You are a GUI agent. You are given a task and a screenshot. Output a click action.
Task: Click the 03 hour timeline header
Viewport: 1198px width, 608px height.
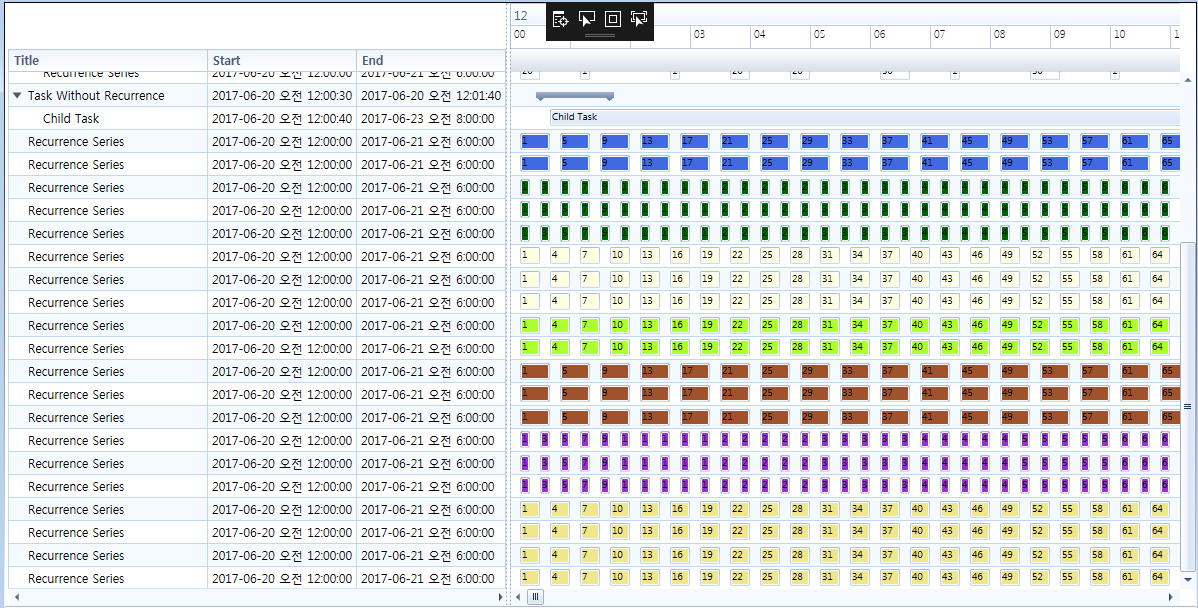click(x=720, y=37)
